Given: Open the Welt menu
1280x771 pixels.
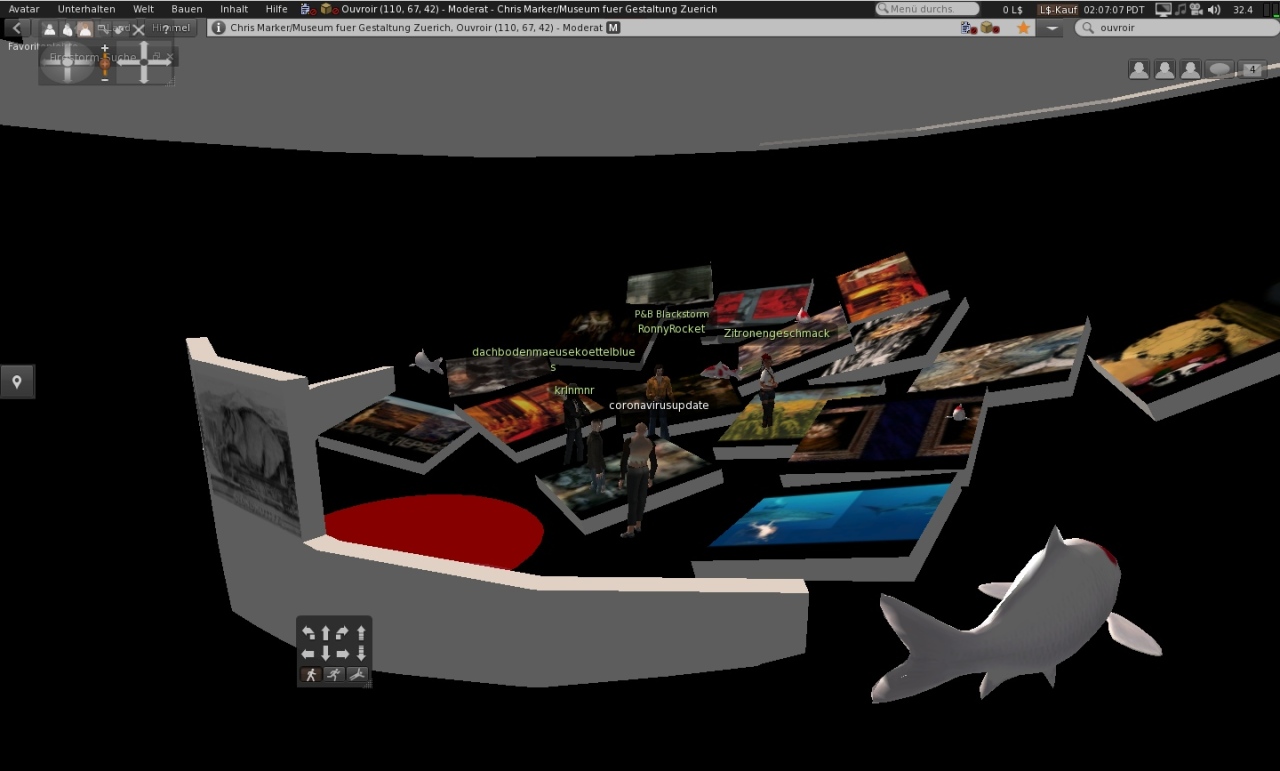Looking at the screenshot, I should [143, 8].
